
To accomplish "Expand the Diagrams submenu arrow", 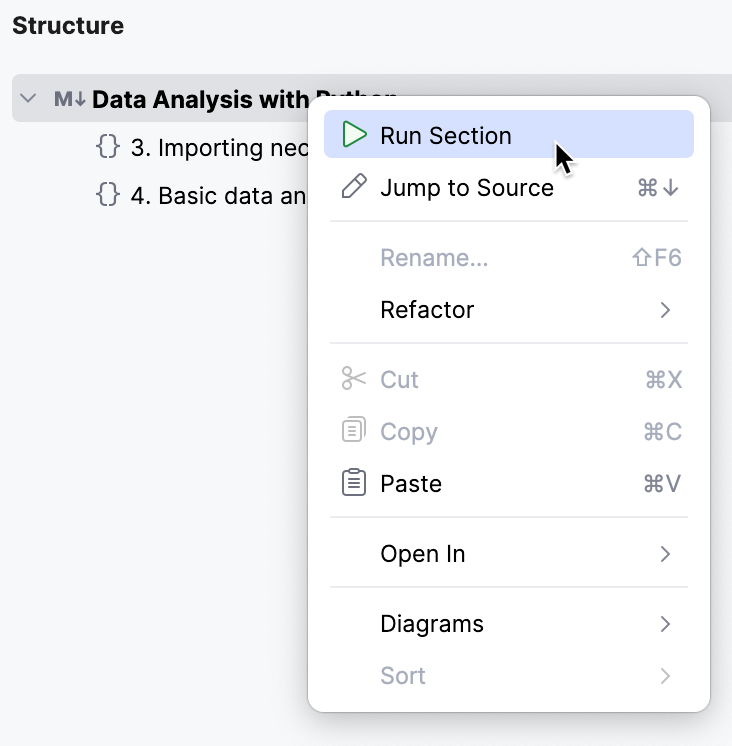I will [666, 624].
